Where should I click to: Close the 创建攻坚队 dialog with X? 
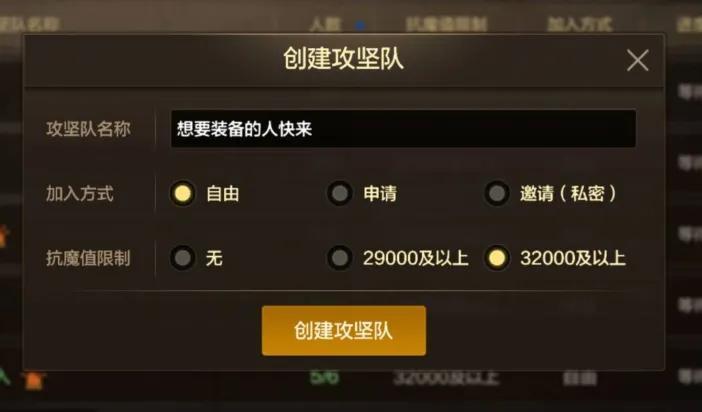638,60
